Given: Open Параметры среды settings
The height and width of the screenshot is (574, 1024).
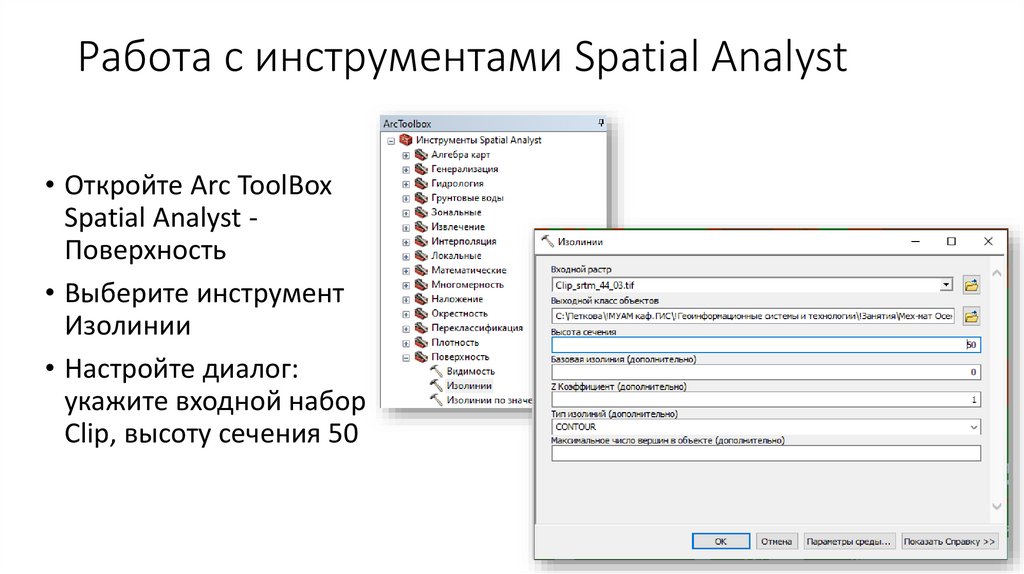Looking at the screenshot, I should pyautogui.click(x=848, y=541).
